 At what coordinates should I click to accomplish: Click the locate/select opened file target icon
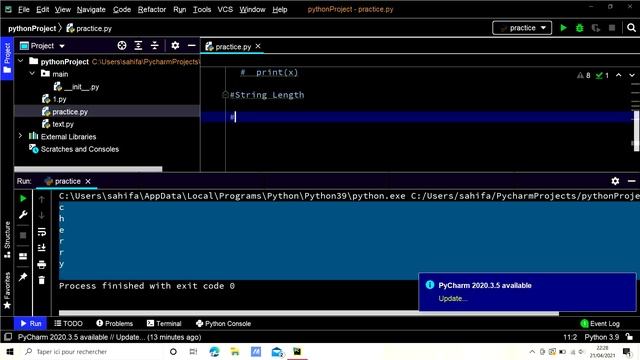pos(122,46)
